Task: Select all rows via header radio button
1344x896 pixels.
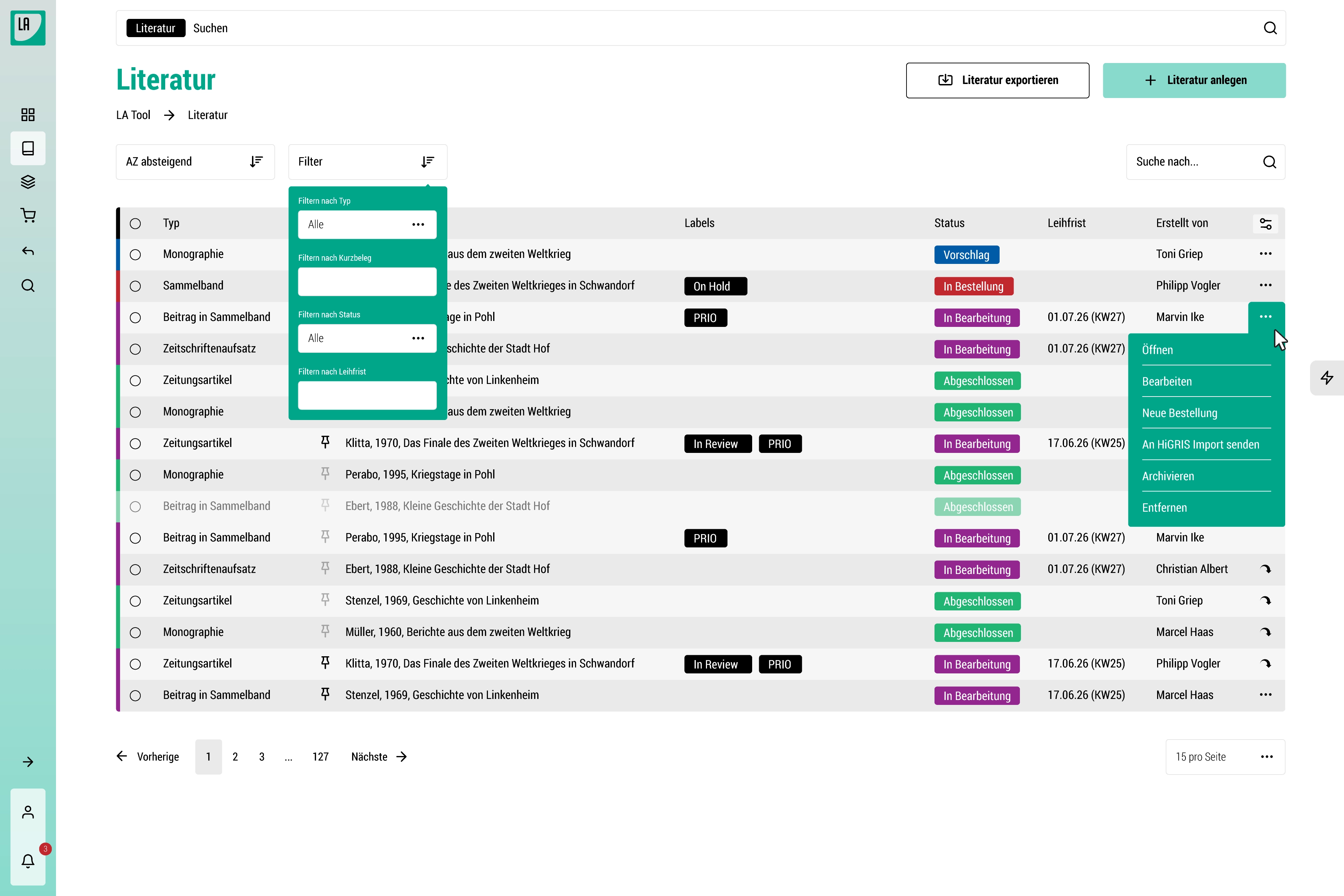Action: click(135, 223)
